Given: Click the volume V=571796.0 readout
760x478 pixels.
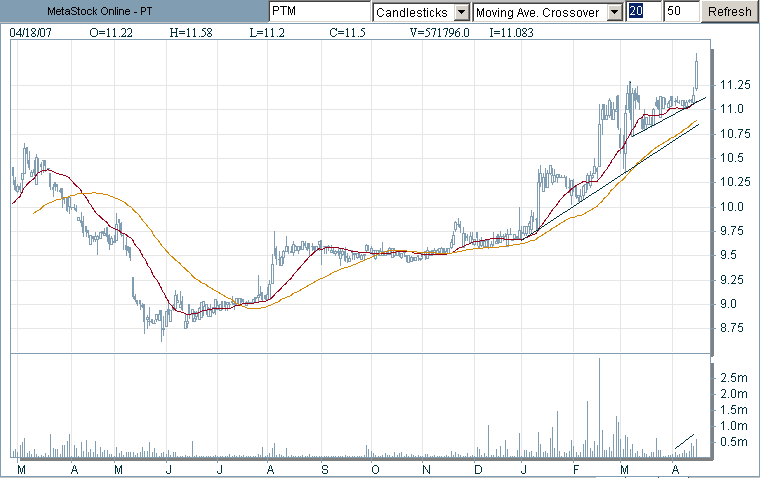Looking at the screenshot, I should (445, 32).
